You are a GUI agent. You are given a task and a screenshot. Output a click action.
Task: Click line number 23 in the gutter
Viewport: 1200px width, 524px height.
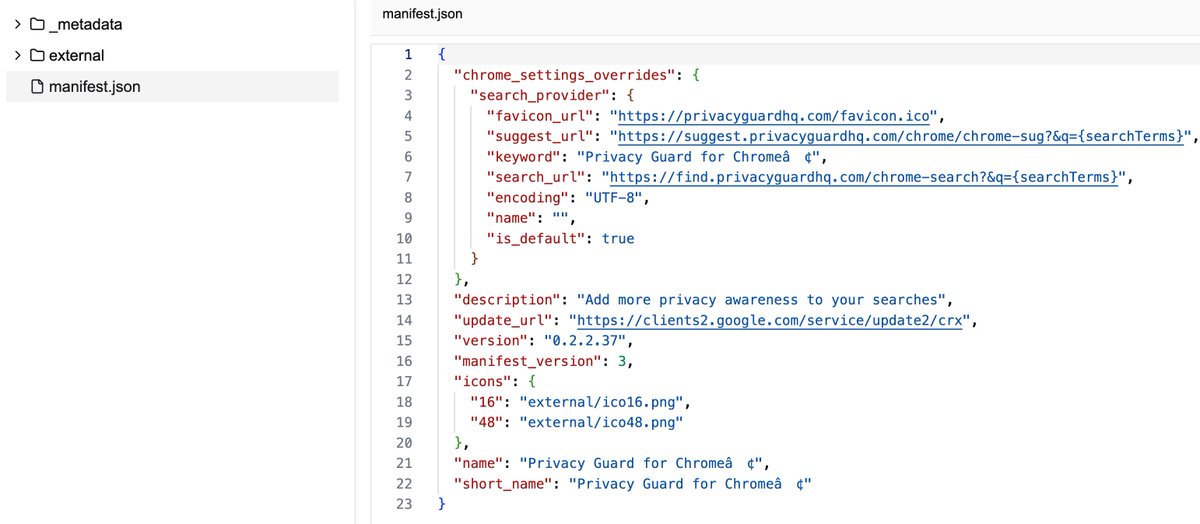(403, 504)
